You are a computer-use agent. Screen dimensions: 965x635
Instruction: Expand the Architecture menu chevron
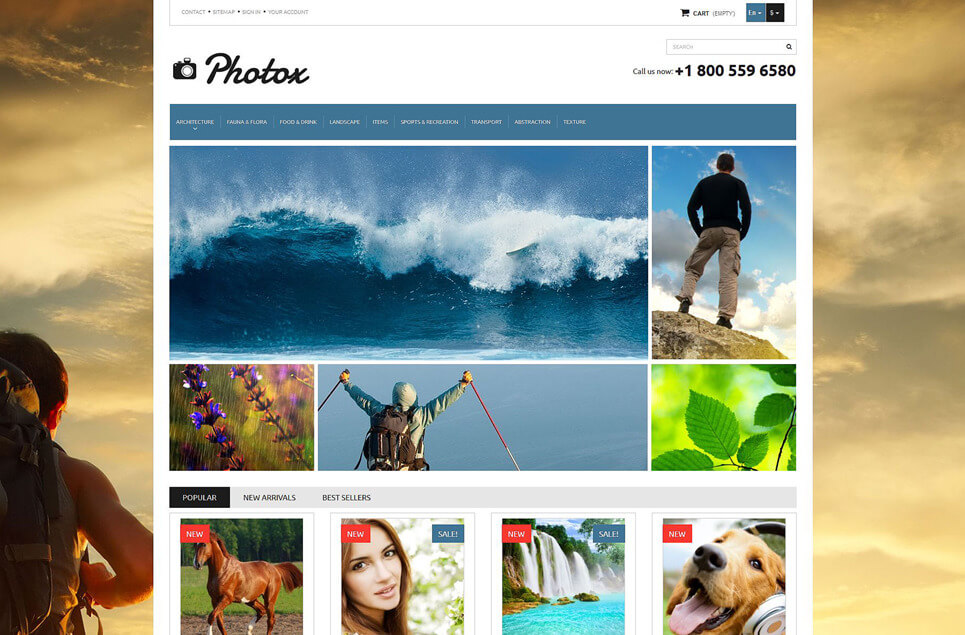(x=195, y=129)
